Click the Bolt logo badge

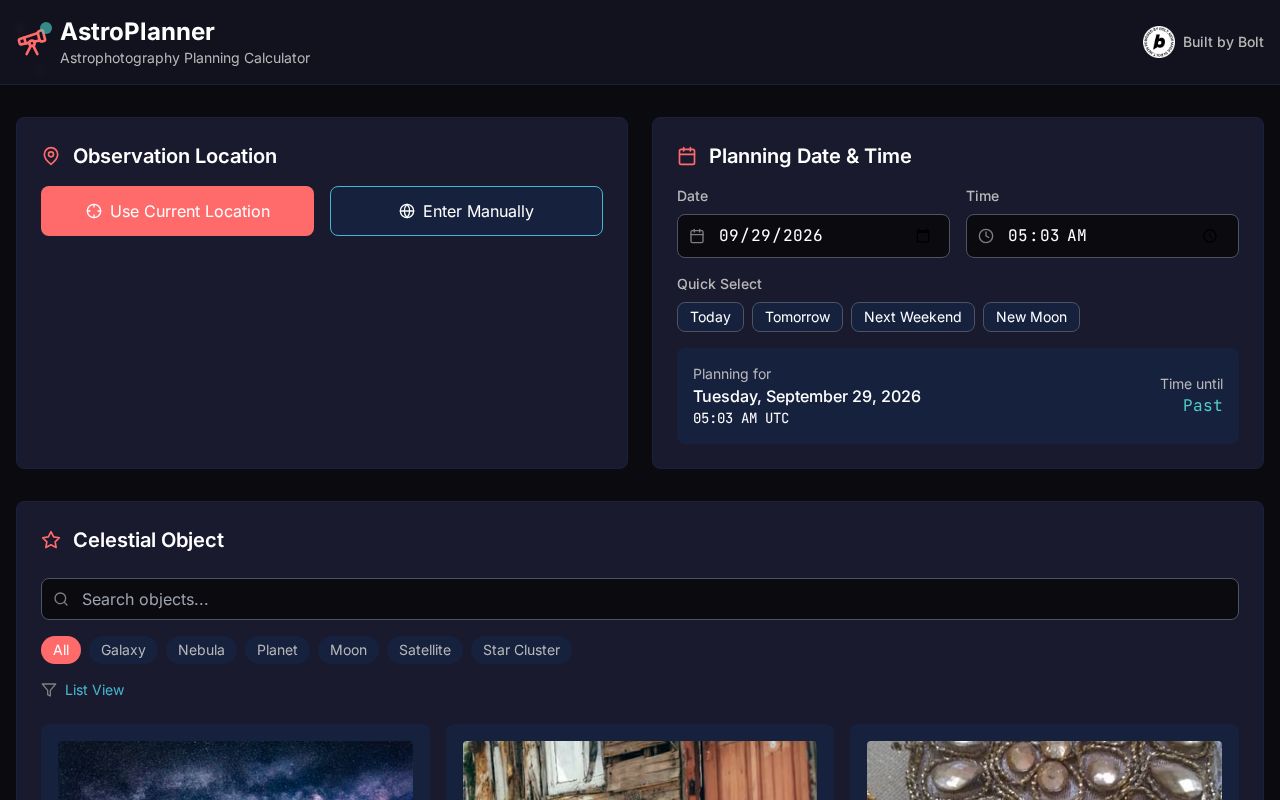[1159, 42]
